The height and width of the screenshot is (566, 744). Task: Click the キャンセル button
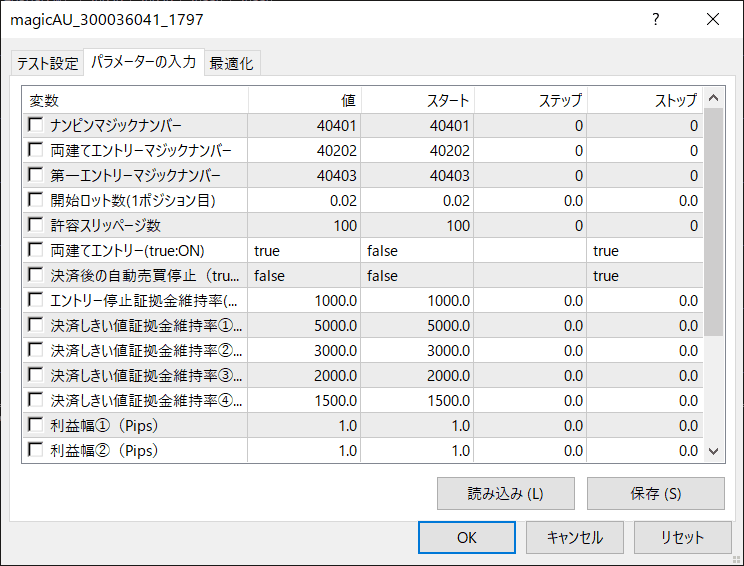tap(574, 537)
